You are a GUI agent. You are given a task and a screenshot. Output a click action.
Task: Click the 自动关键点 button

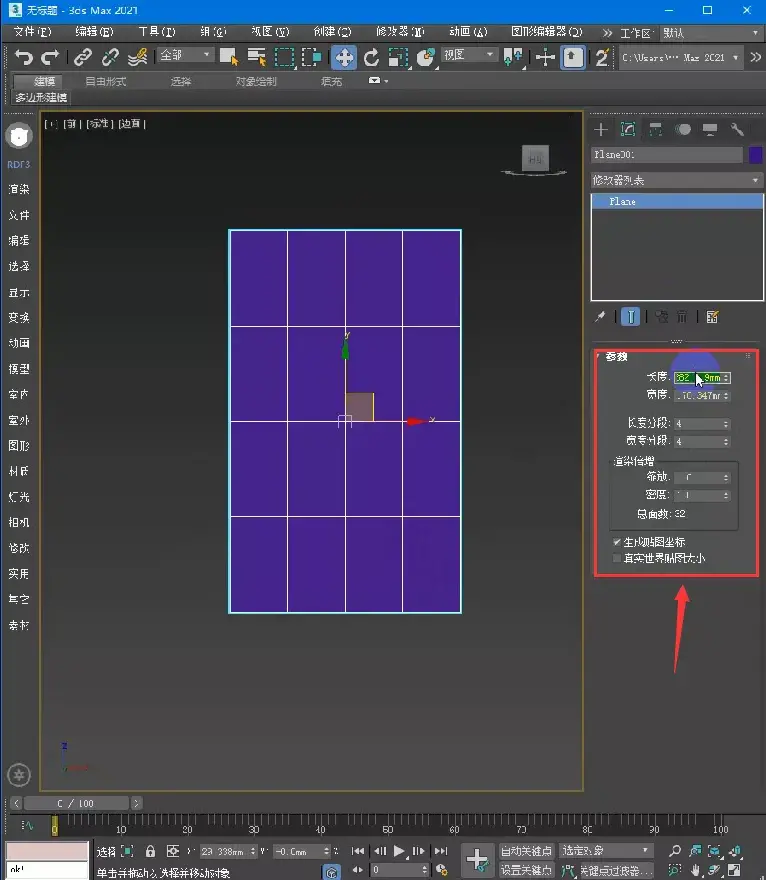526,851
